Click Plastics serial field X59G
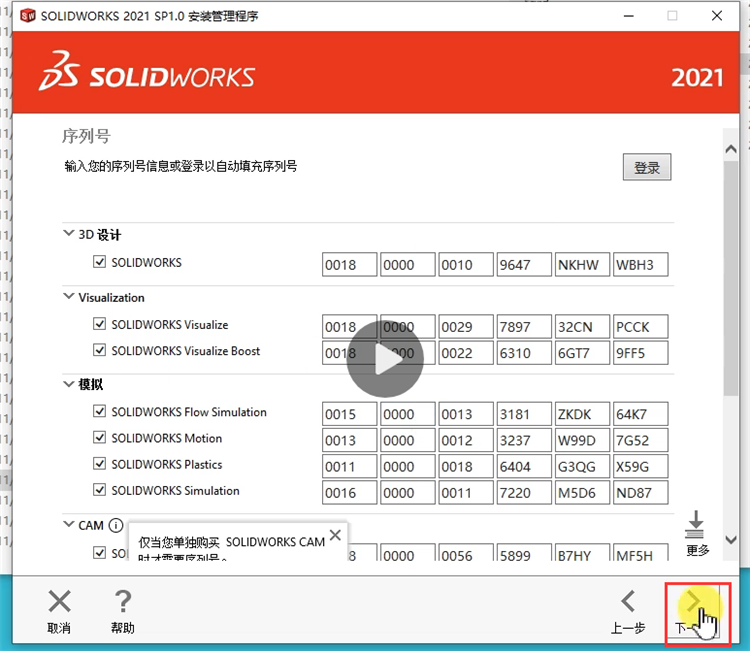 pyautogui.click(x=640, y=466)
